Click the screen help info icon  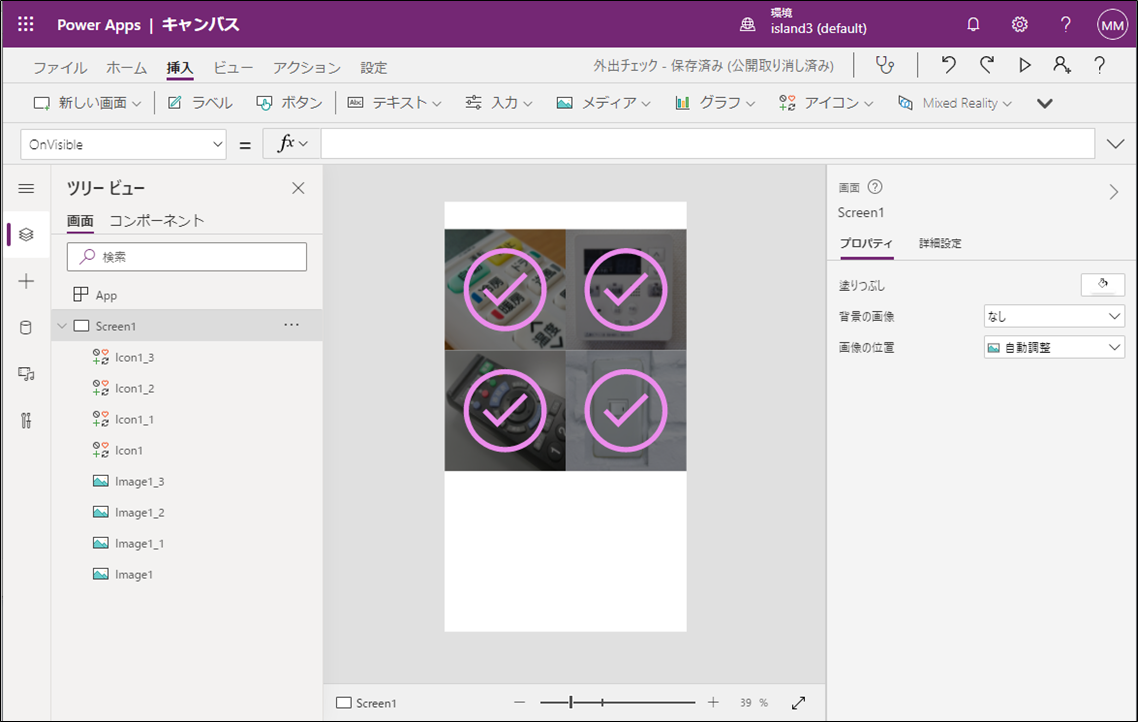coord(875,187)
